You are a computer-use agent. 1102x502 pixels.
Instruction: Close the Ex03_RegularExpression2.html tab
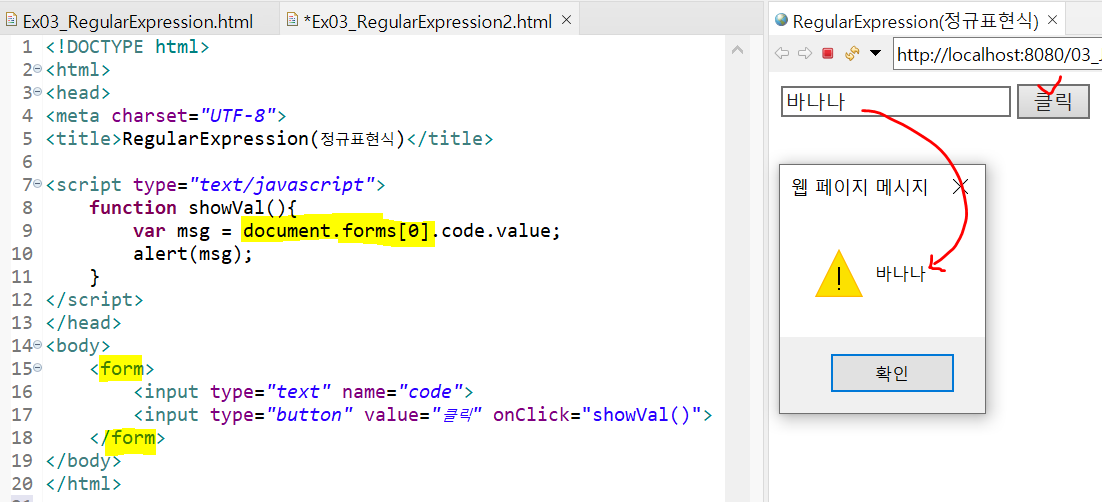click(x=566, y=21)
